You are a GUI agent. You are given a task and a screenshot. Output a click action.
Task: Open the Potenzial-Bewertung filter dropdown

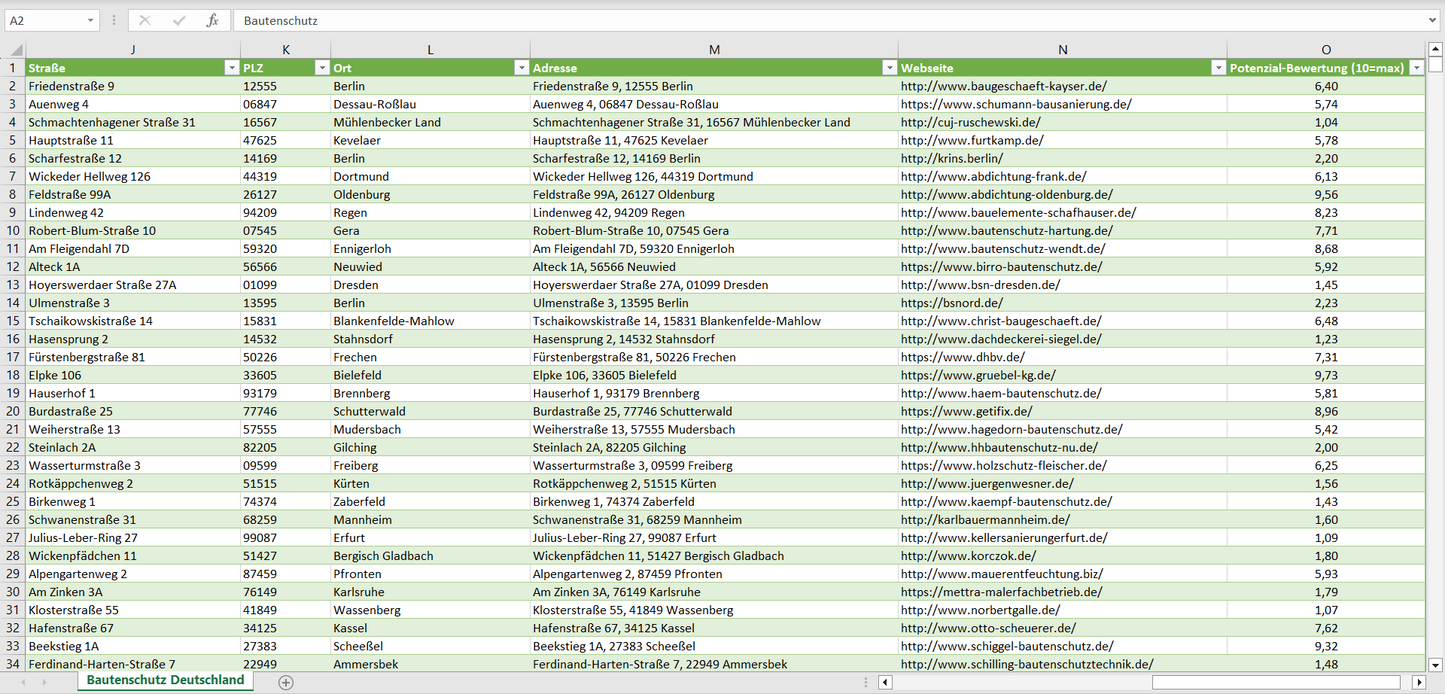coord(1416,68)
